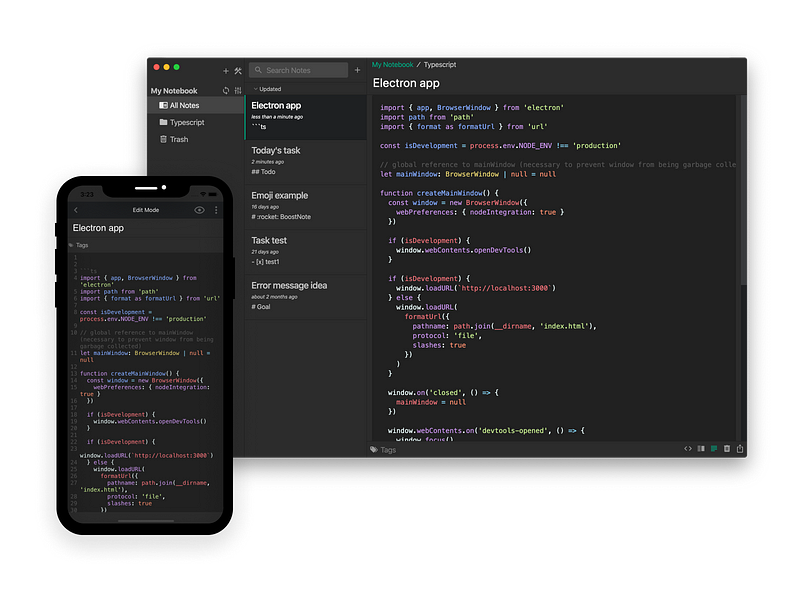Open the Task test note
The width and height of the screenshot is (800, 600).
[306, 252]
